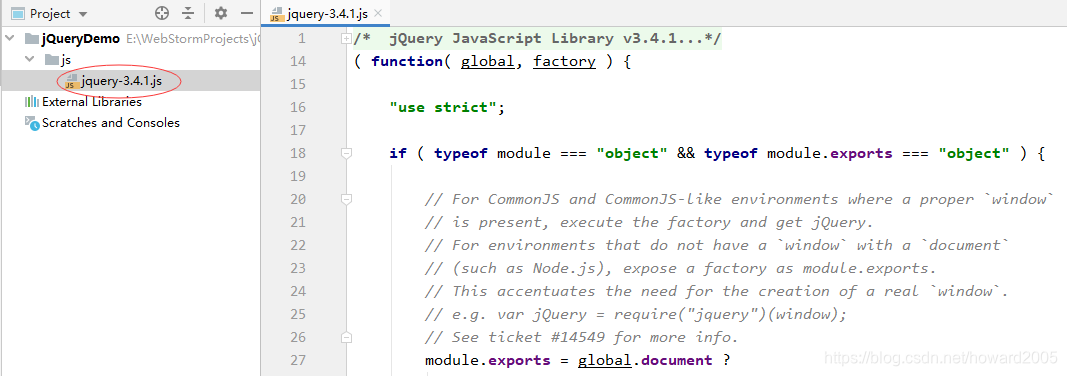The height and width of the screenshot is (376, 1067).
Task: Click first typeof keyword on line 18
Action: tap(461, 154)
